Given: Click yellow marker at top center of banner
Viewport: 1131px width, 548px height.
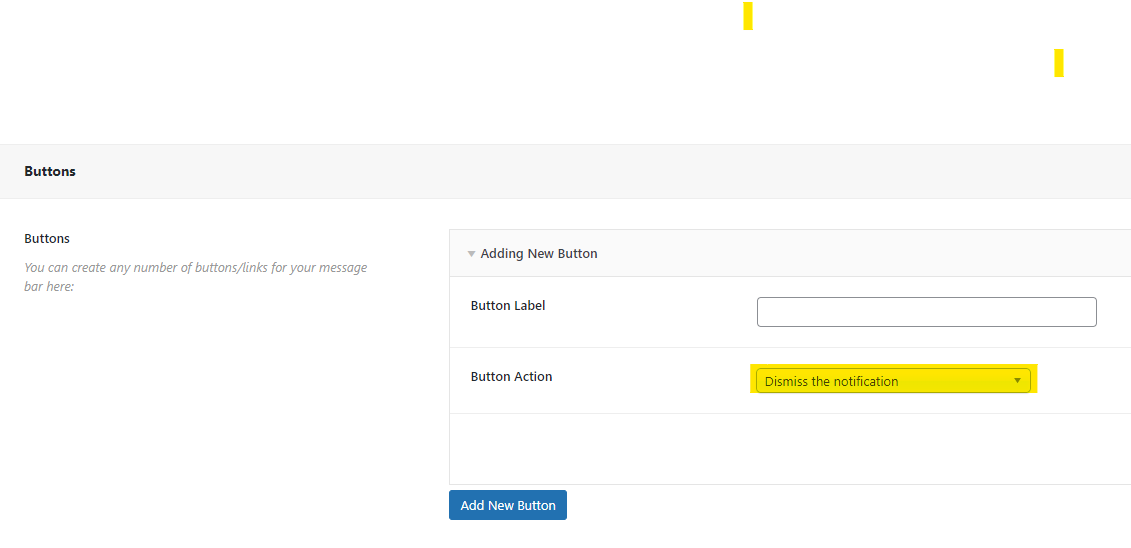Looking at the screenshot, I should click(x=748, y=16).
